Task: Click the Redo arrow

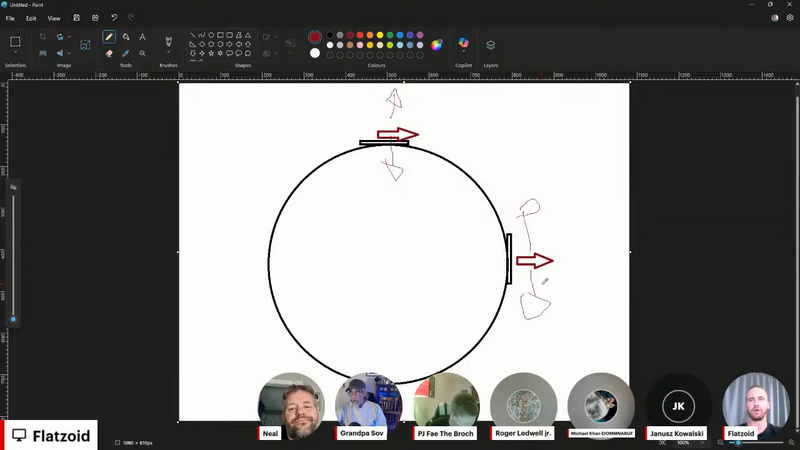Action: coord(131,18)
